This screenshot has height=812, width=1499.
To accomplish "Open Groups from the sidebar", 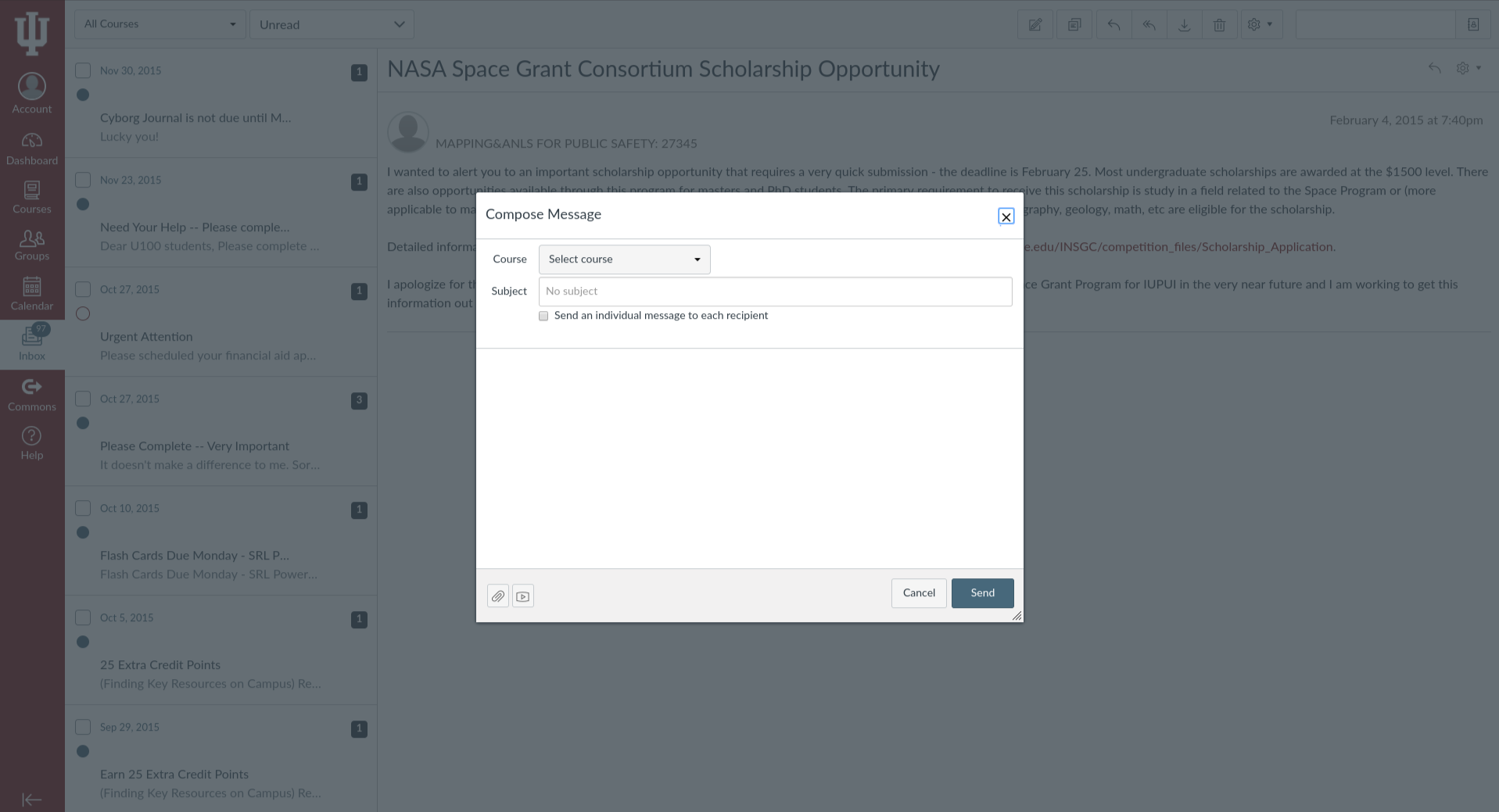I will click(x=32, y=245).
